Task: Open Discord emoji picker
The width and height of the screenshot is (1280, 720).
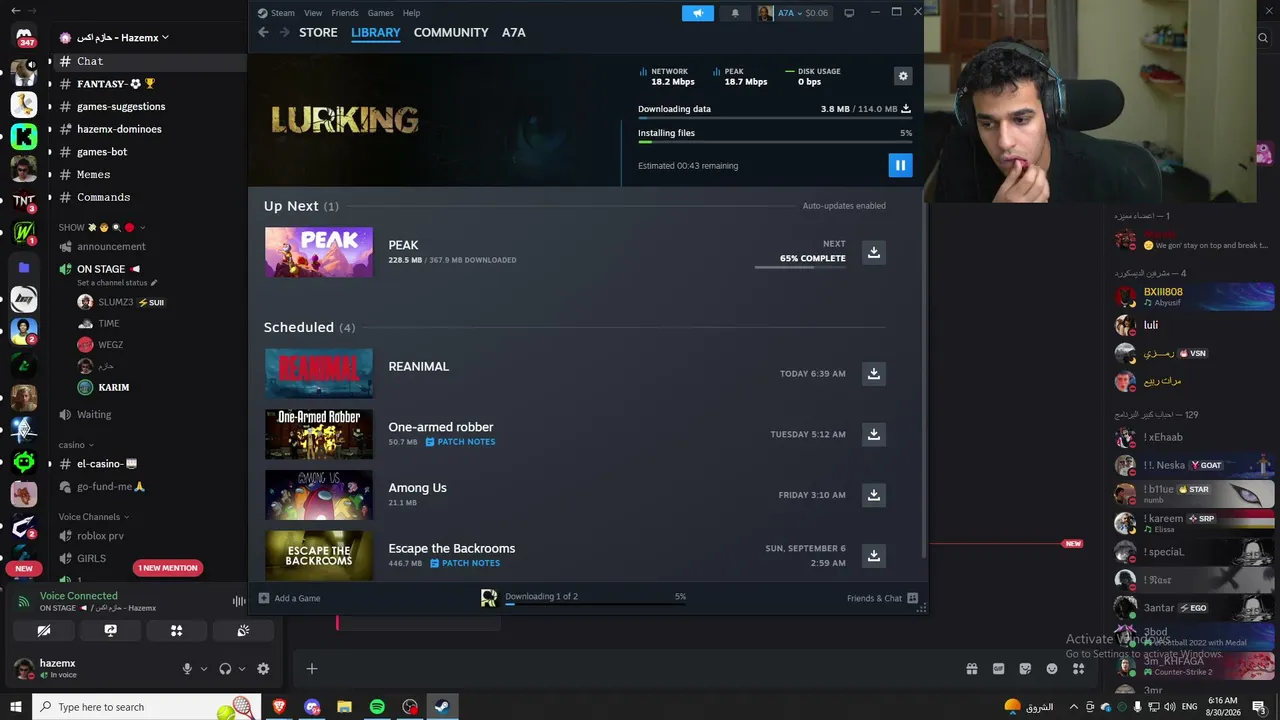Action: [1052, 669]
